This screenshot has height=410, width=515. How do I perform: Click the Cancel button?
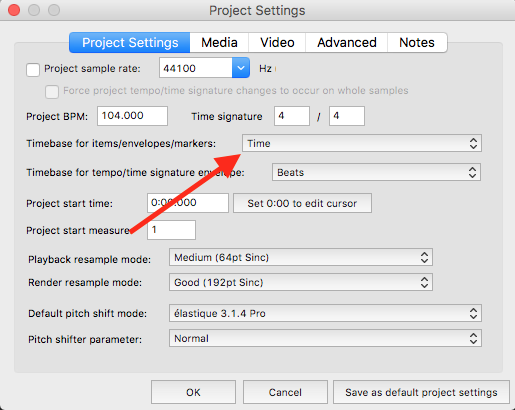click(x=285, y=392)
